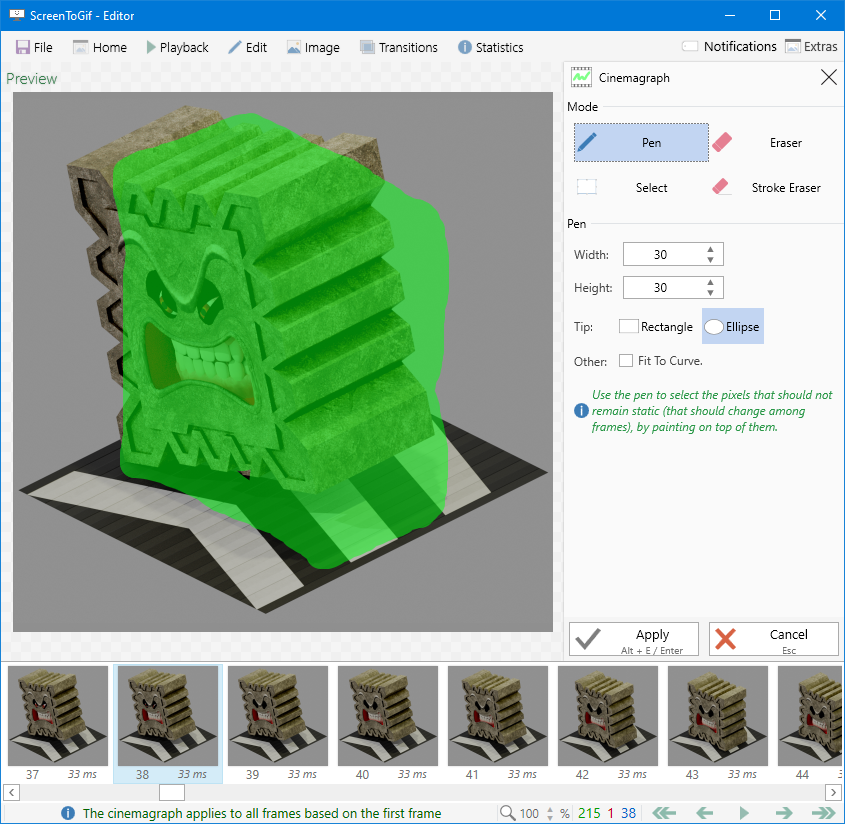
Task: Select frame 42 thumbnail
Action: pos(607,716)
